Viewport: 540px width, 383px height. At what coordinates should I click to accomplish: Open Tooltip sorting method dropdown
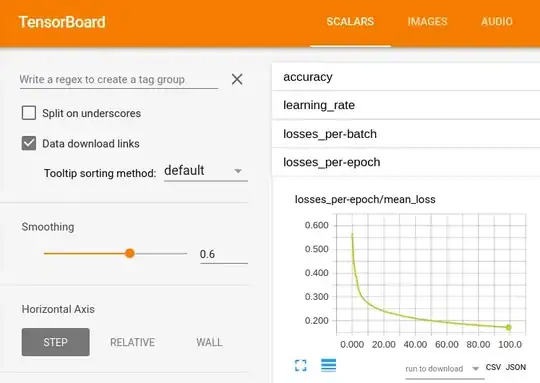click(x=206, y=171)
